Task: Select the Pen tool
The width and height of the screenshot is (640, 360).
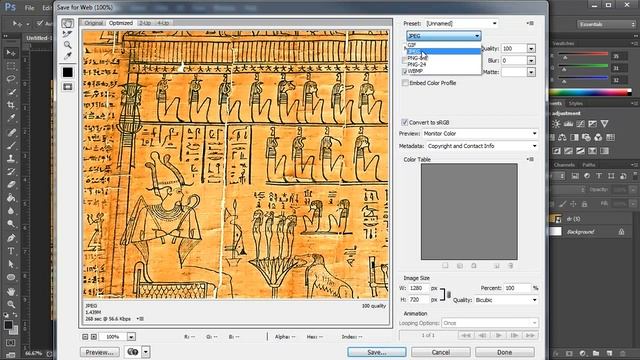Action: pyautogui.click(x=11, y=238)
